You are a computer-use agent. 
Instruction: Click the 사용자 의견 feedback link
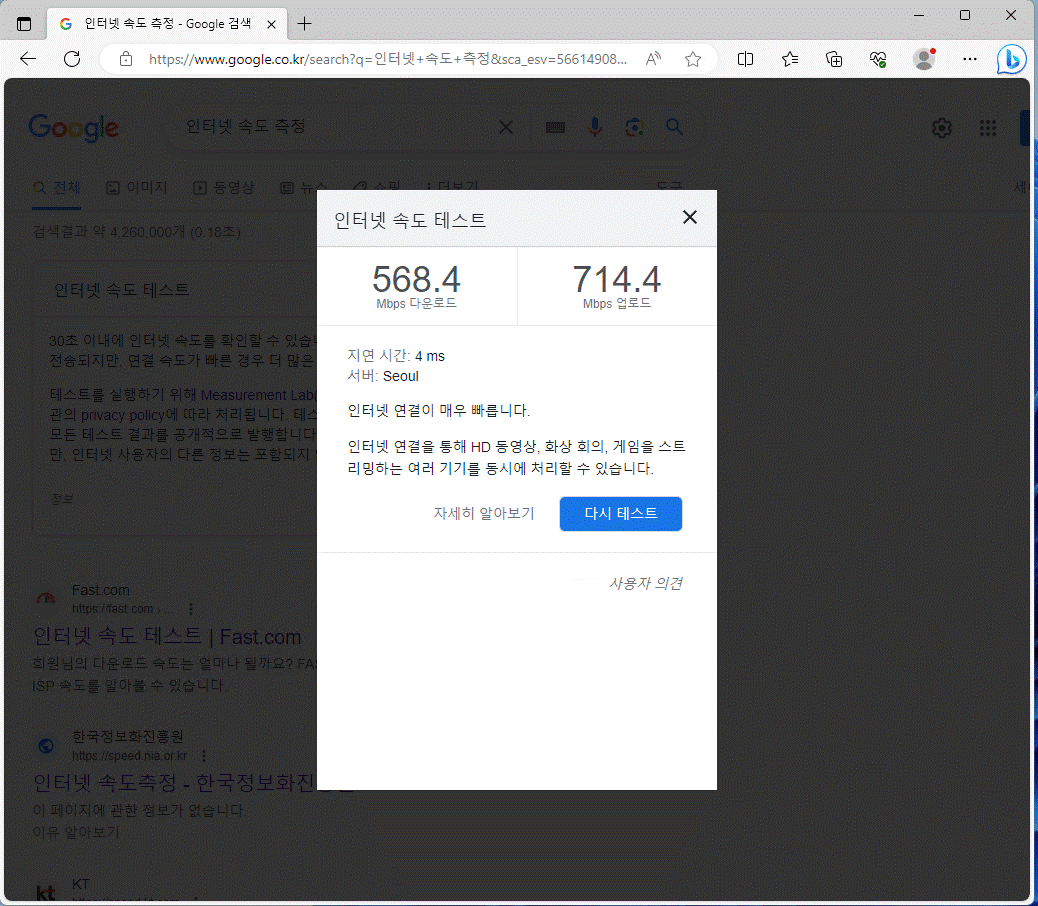[x=645, y=584]
